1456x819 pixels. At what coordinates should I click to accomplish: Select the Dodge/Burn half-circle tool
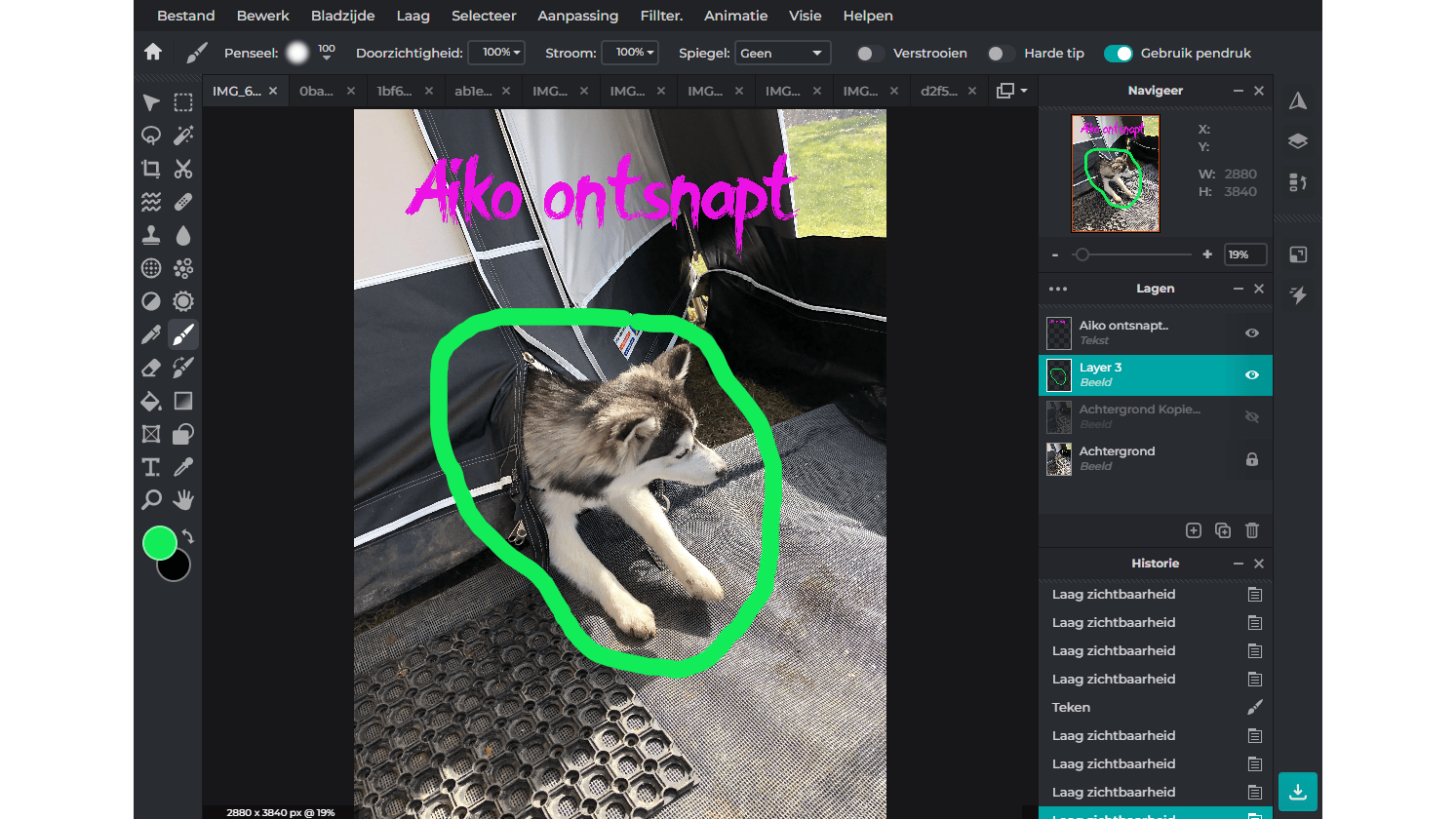[x=151, y=301]
